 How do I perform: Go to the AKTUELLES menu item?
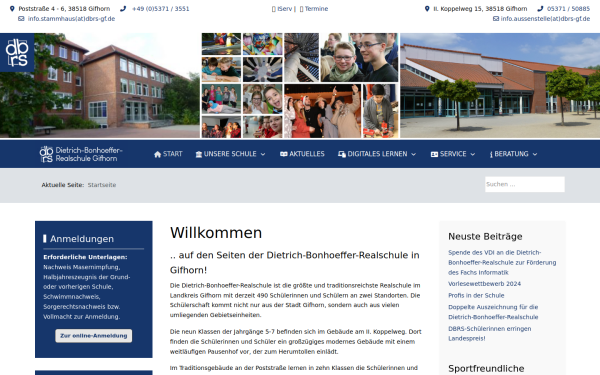[302, 154]
